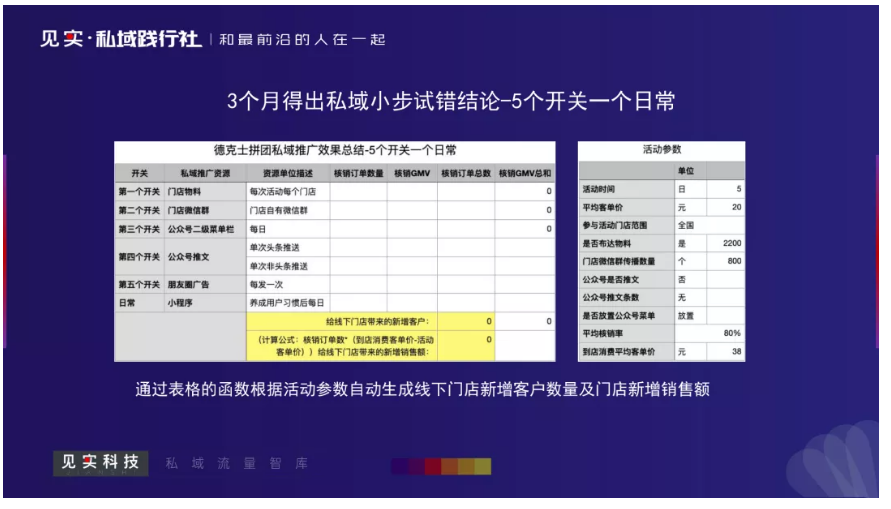Click the 活动时间 parameter label
Viewport: 891px width, 509px height.
(627, 189)
